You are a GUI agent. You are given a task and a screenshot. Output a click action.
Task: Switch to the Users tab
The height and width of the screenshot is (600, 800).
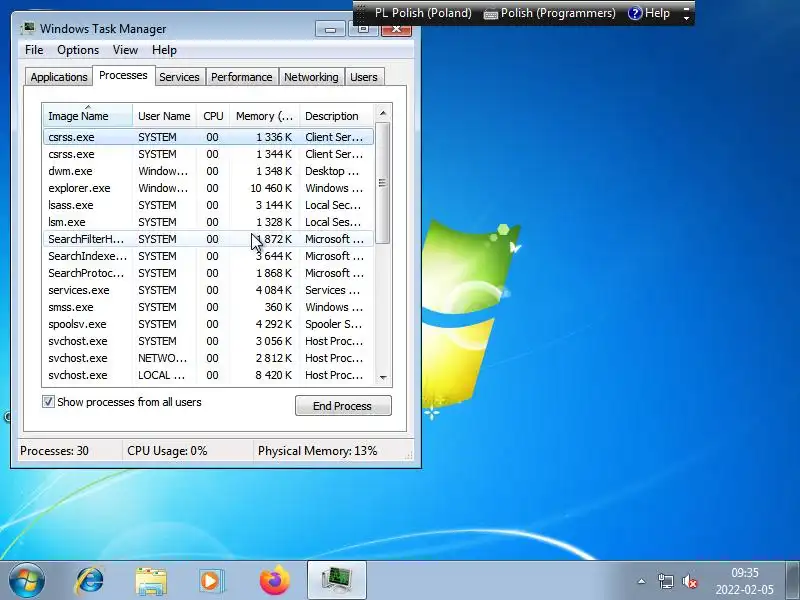coord(364,77)
